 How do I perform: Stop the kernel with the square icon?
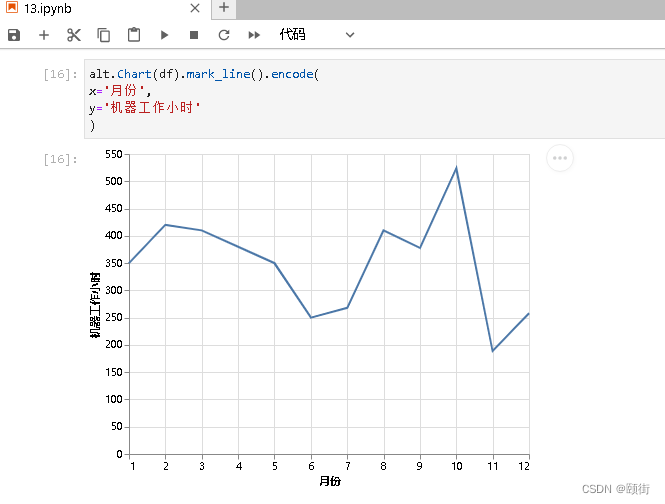[194, 35]
